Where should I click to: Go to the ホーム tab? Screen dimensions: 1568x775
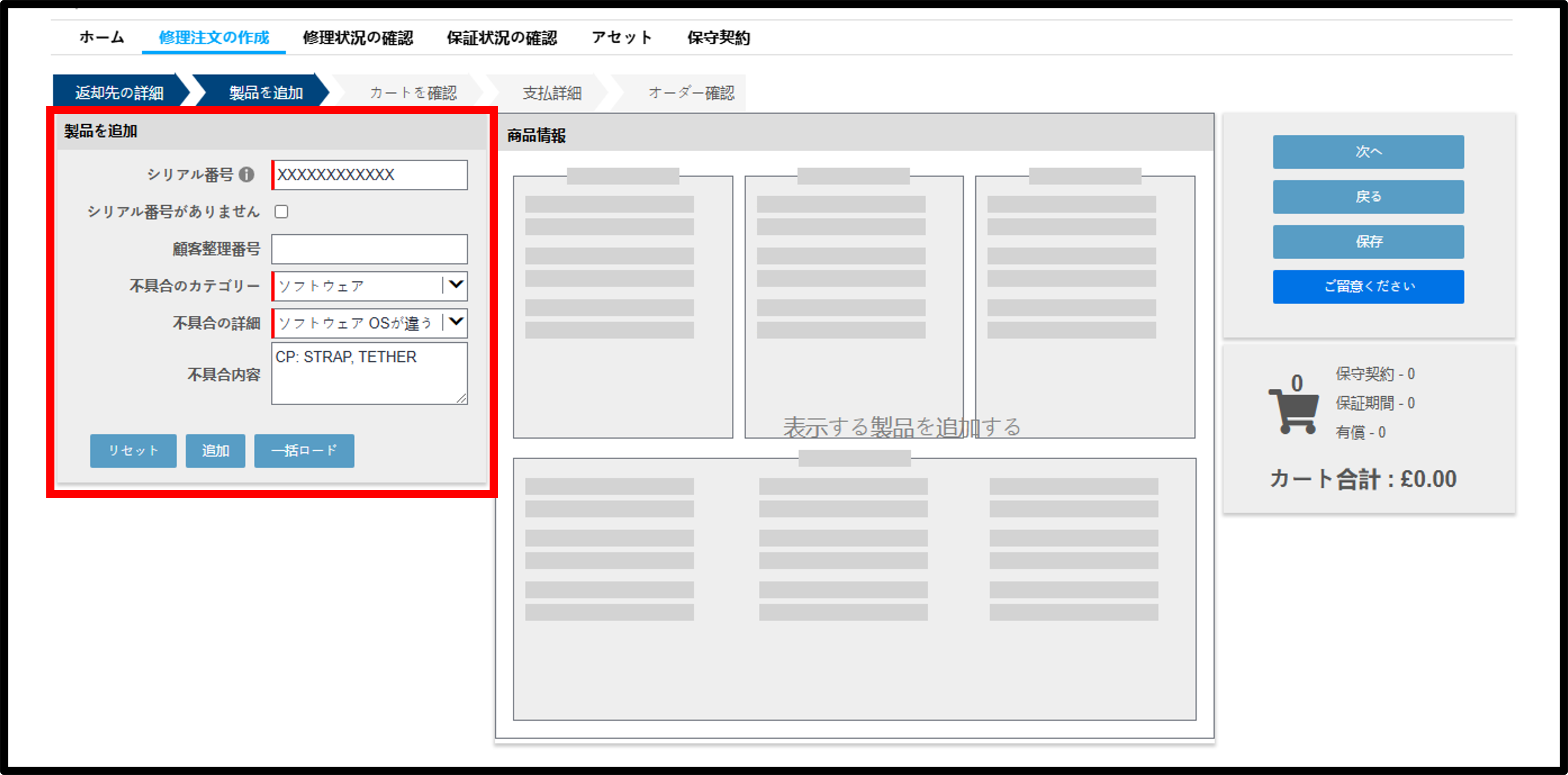[x=102, y=38]
